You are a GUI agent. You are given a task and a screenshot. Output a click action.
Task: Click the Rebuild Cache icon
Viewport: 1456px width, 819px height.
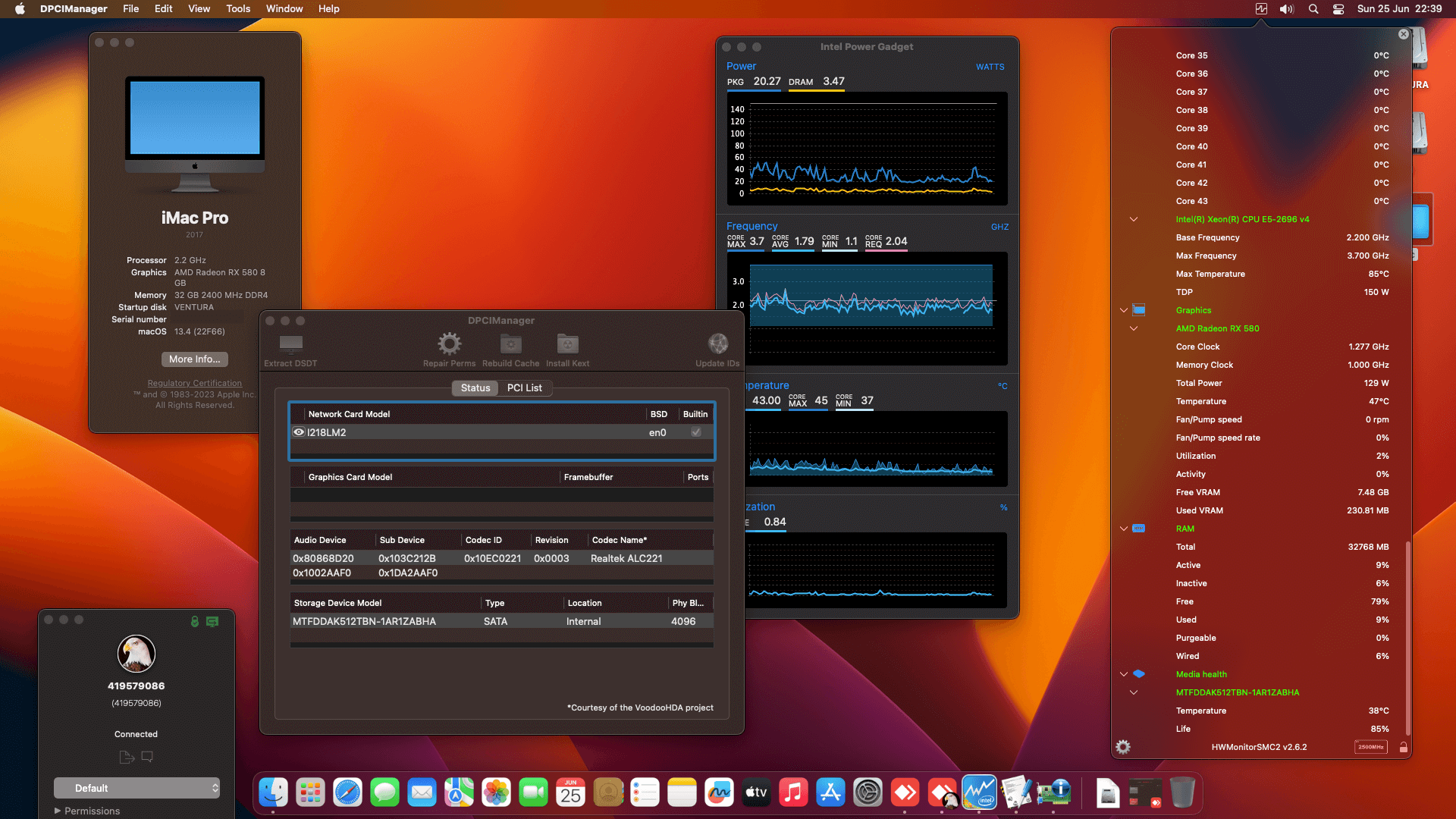[510, 344]
